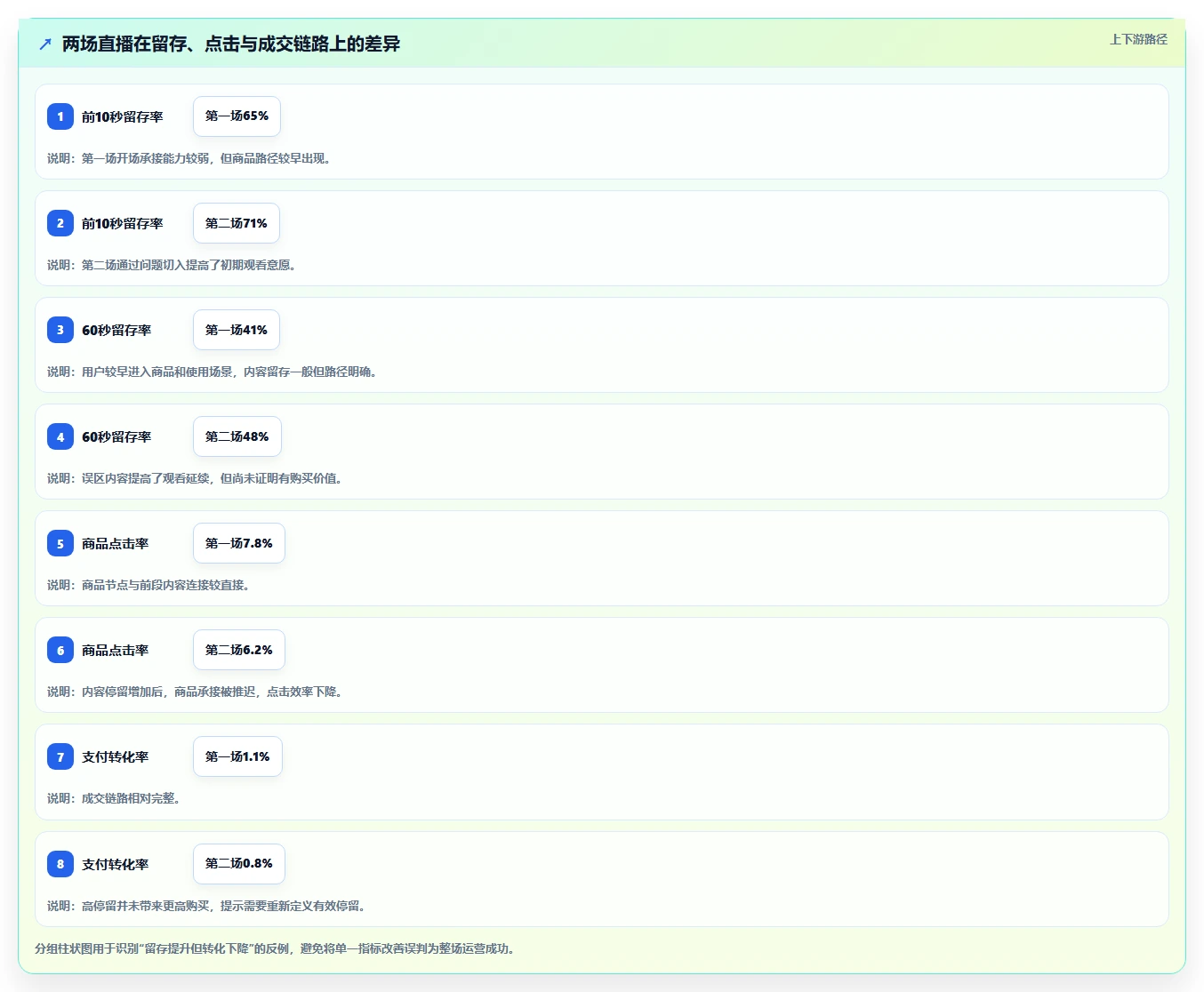The image size is (1204, 992).
Task: Click the 第一场7.8% chip
Action: [x=239, y=543]
